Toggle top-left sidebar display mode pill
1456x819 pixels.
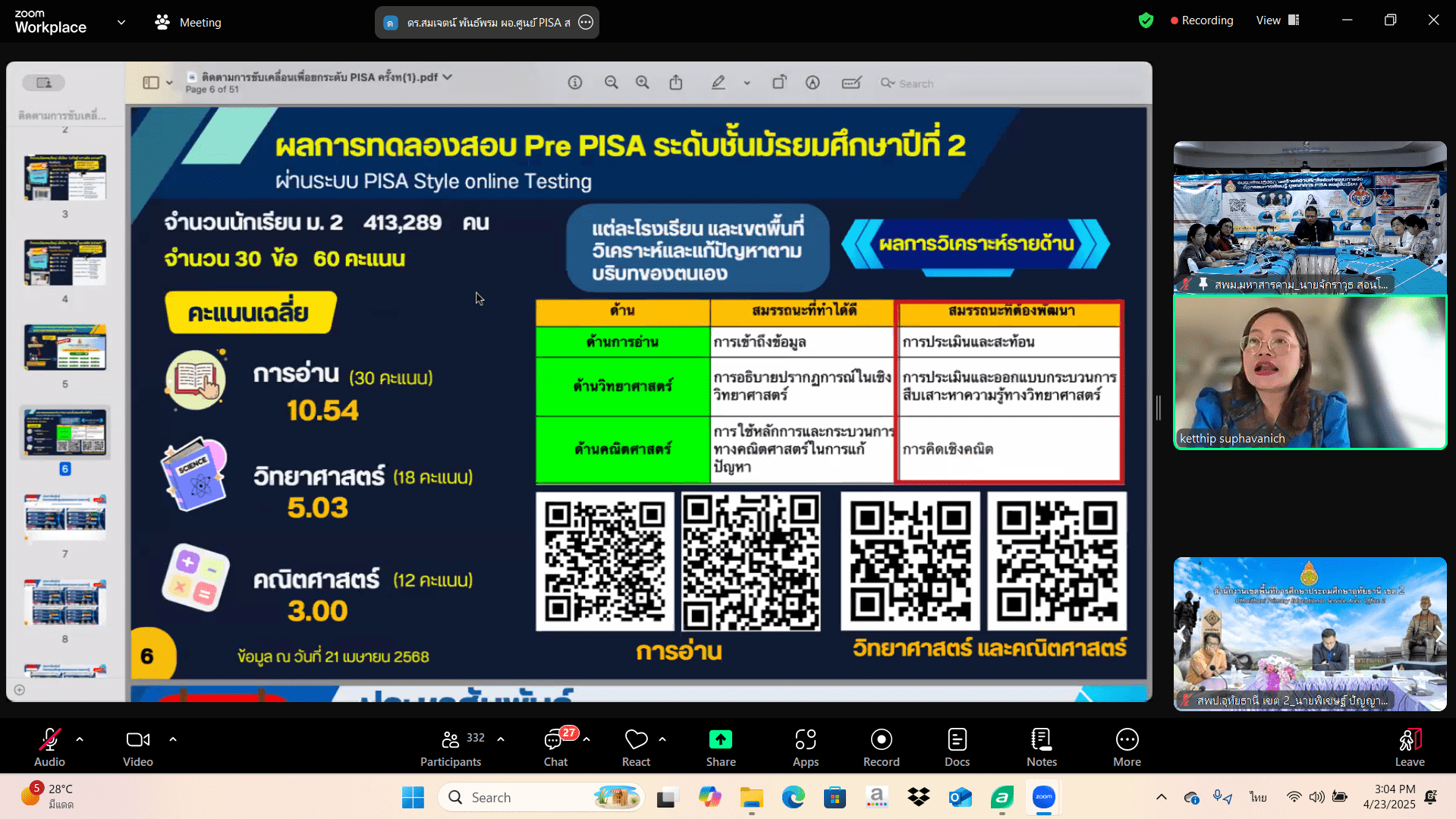click(x=43, y=83)
